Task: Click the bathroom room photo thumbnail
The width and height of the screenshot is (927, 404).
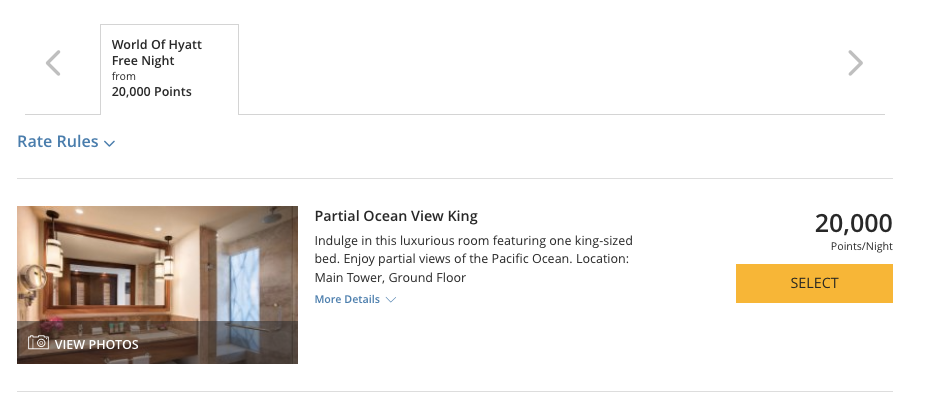Action: [157, 270]
